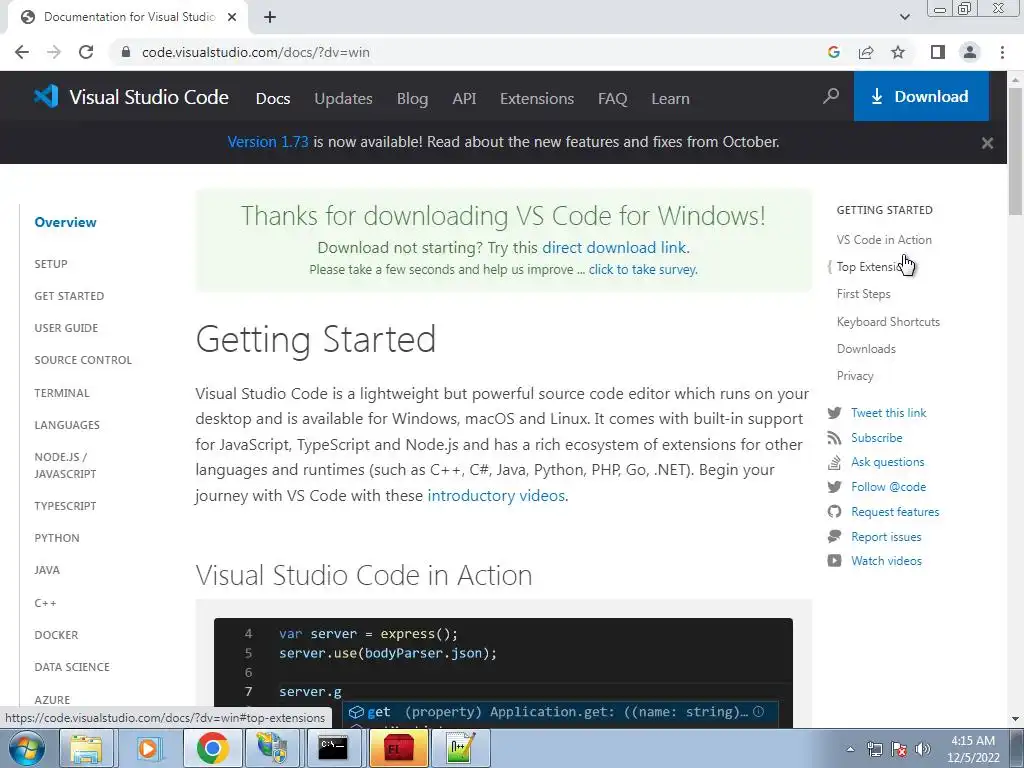Expand the USER GUIDE sidebar section
Viewport: 1024px width, 768px height.
(x=66, y=328)
